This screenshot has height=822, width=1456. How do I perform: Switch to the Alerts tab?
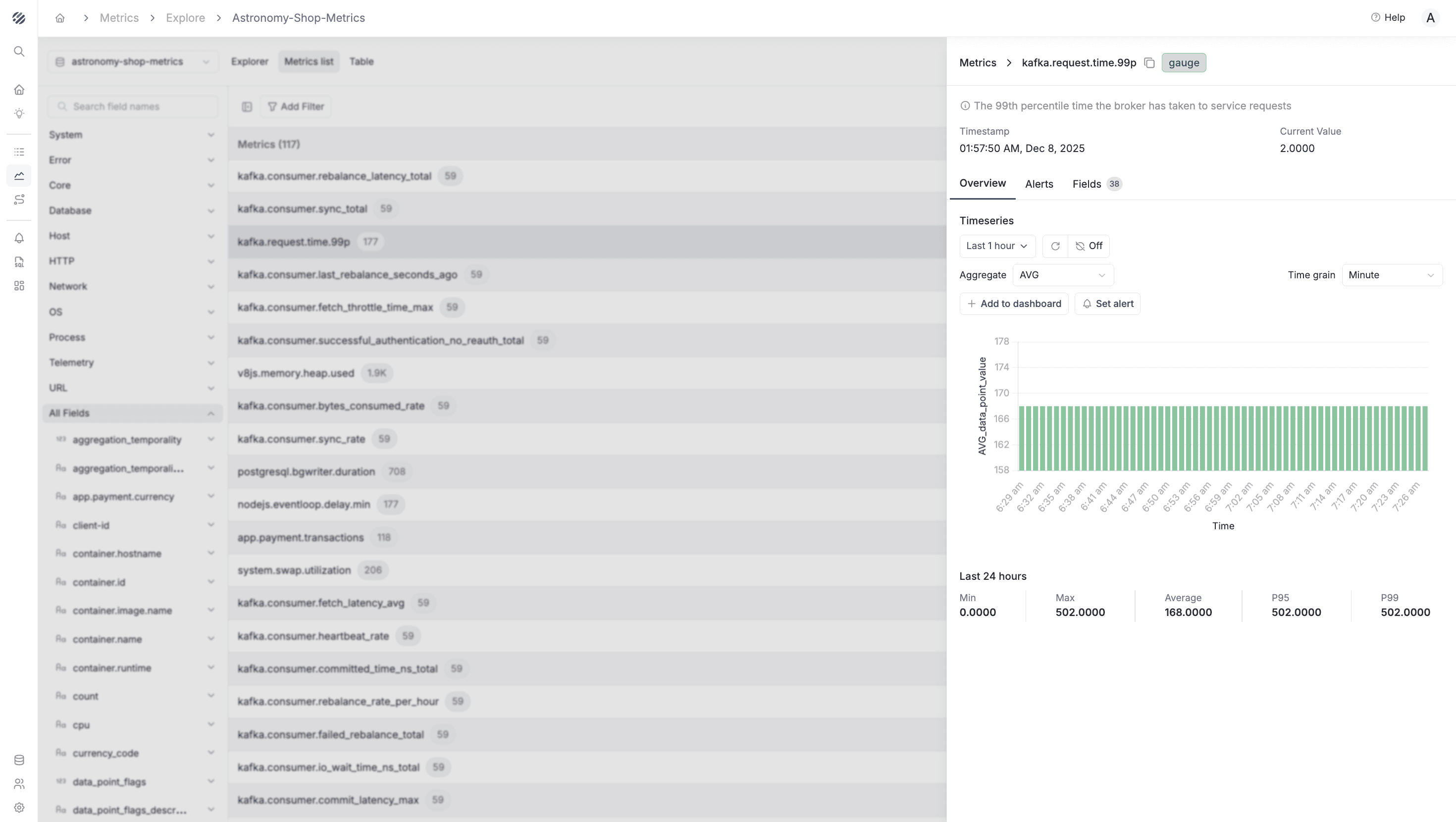pyautogui.click(x=1039, y=184)
